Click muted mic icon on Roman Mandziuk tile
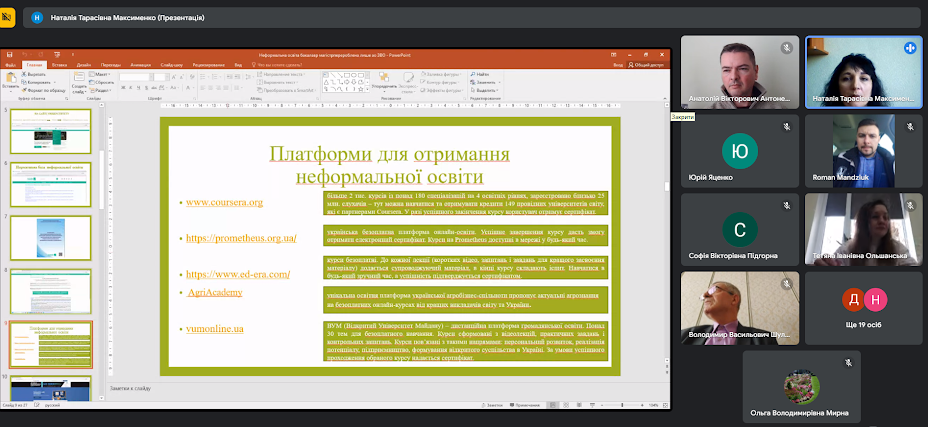Image resolution: width=928 pixels, height=427 pixels. pos(910,126)
